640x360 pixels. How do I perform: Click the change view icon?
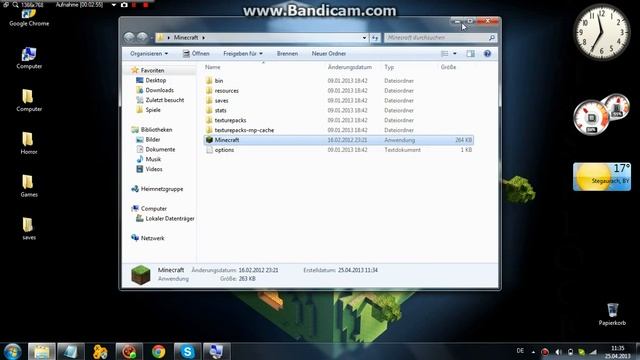point(445,53)
